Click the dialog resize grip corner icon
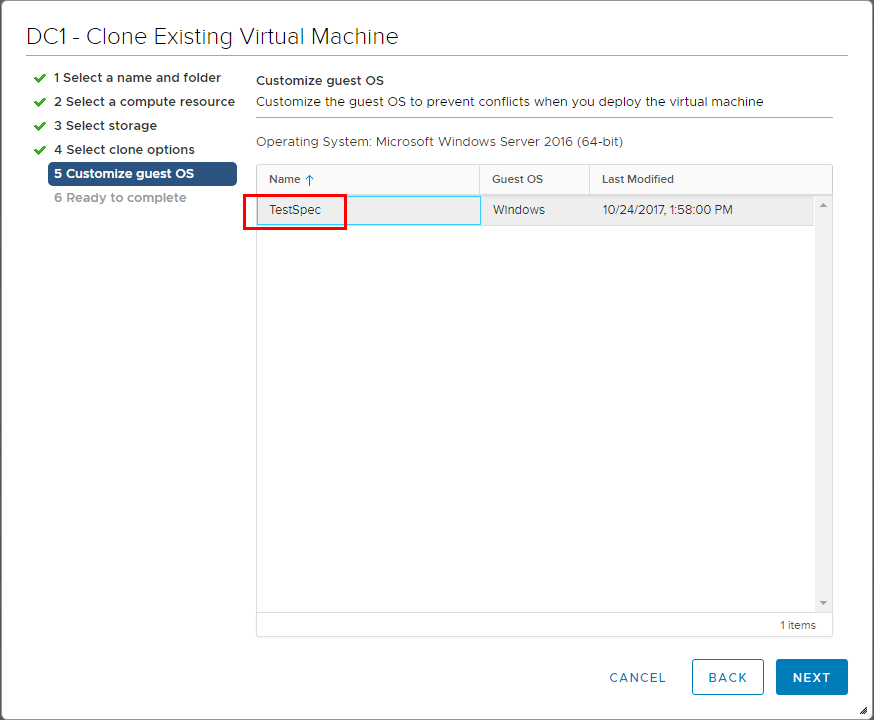Image resolution: width=874 pixels, height=720 pixels. 863,710
